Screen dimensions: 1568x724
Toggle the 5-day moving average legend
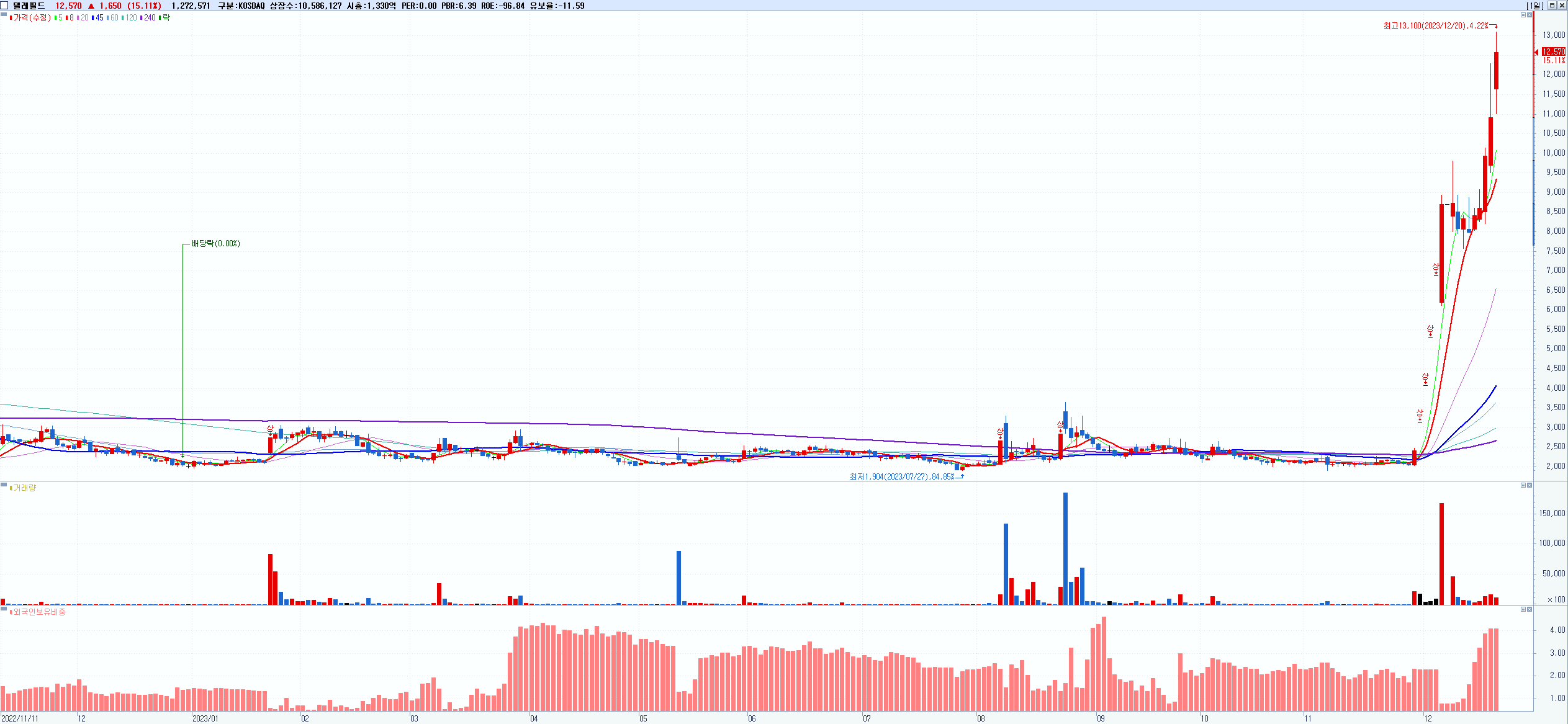(x=60, y=18)
